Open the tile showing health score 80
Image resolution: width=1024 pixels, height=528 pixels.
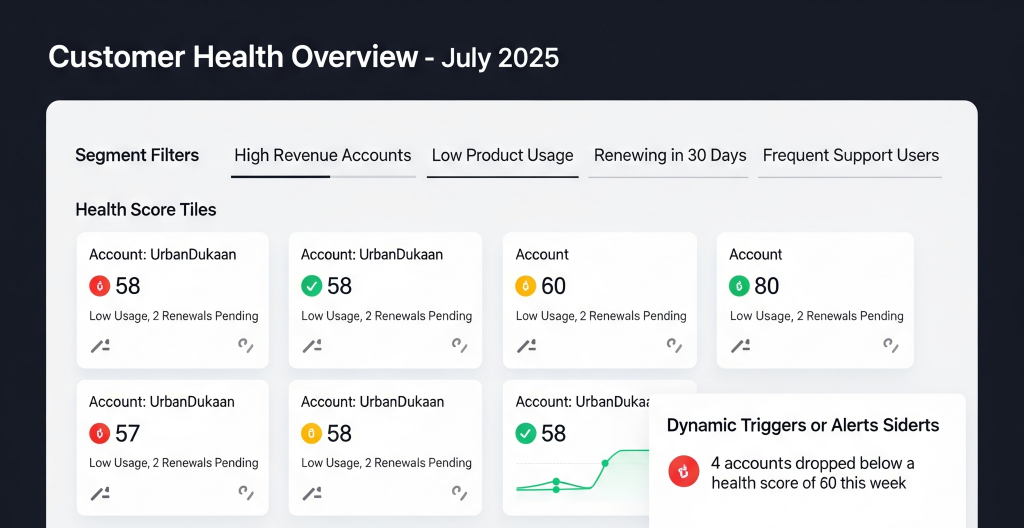815,300
